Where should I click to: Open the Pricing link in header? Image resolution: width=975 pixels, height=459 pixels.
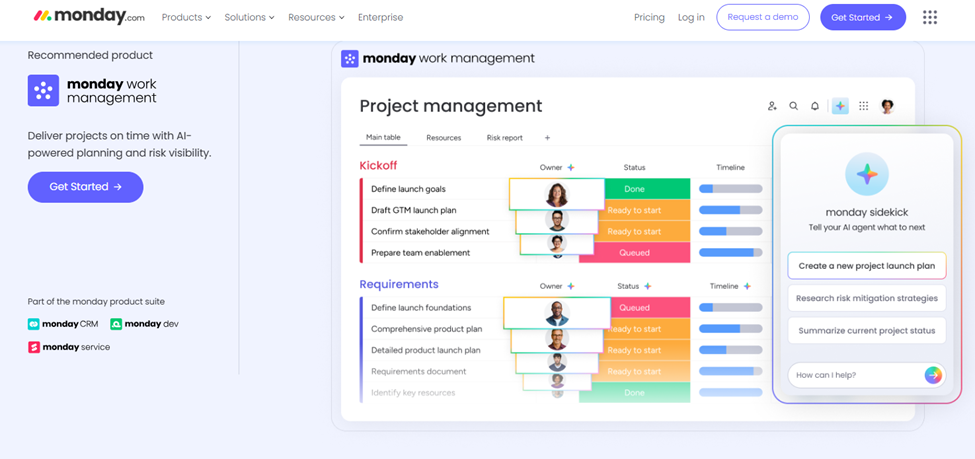click(x=649, y=17)
